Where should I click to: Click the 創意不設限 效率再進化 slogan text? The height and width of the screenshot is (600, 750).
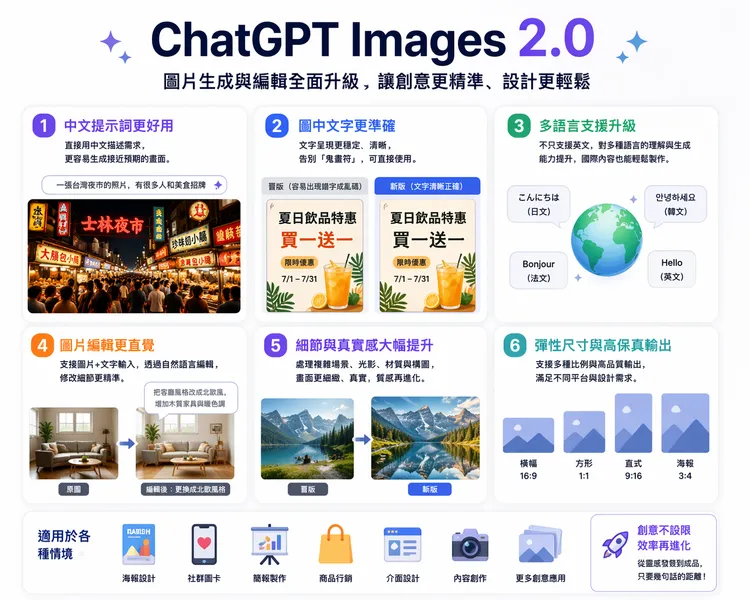664,538
